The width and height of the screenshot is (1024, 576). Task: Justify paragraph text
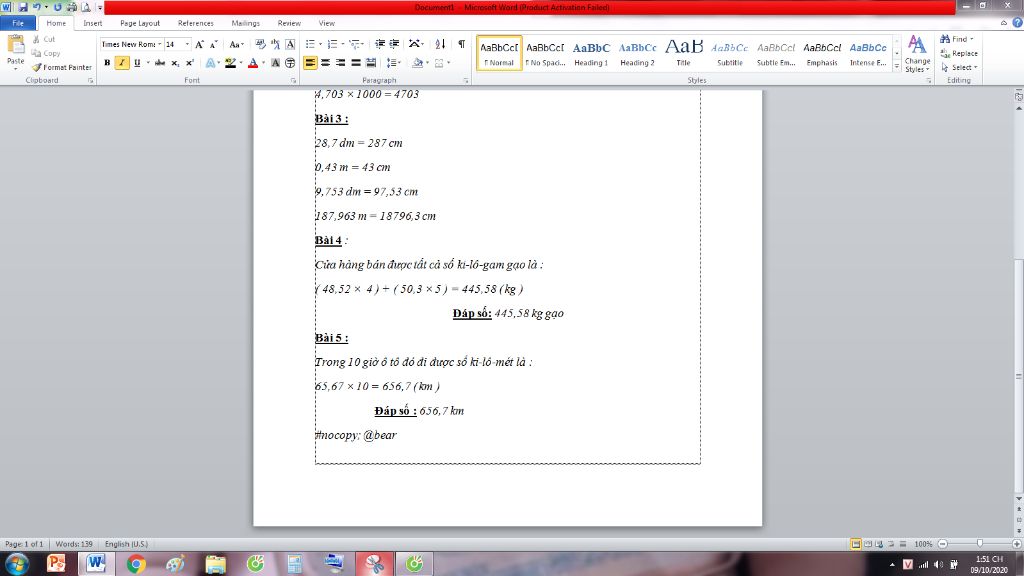point(355,63)
